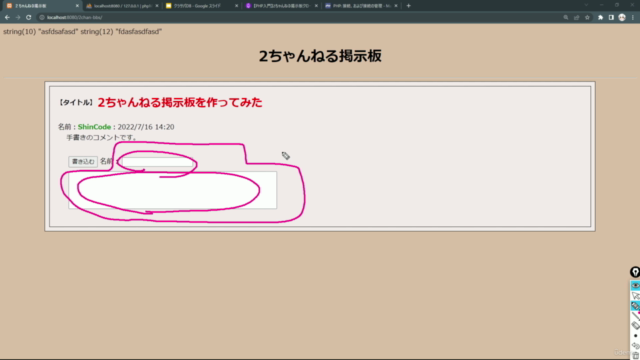Open the Chrome three-dot menu
Viewport: 640px width, 360px height.
click(x=633, y=18)
